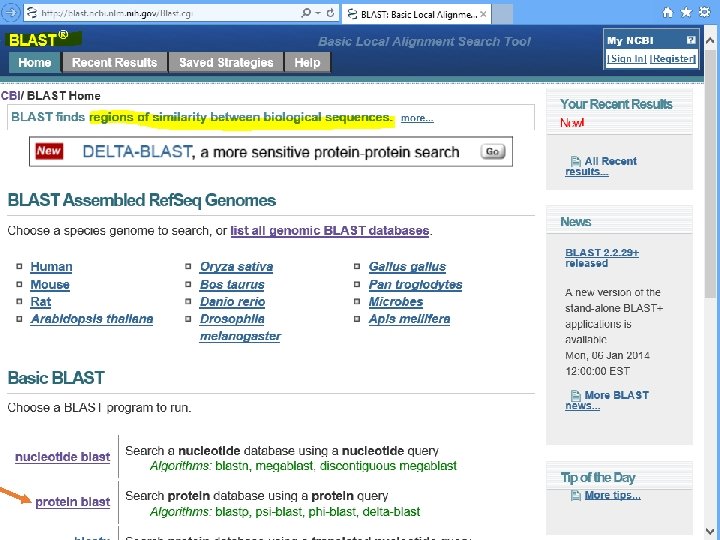Image resolution: width=720 pixels, height=540 pixels.
Task: Select the Human genome link
Action: (x=51, y=267)
